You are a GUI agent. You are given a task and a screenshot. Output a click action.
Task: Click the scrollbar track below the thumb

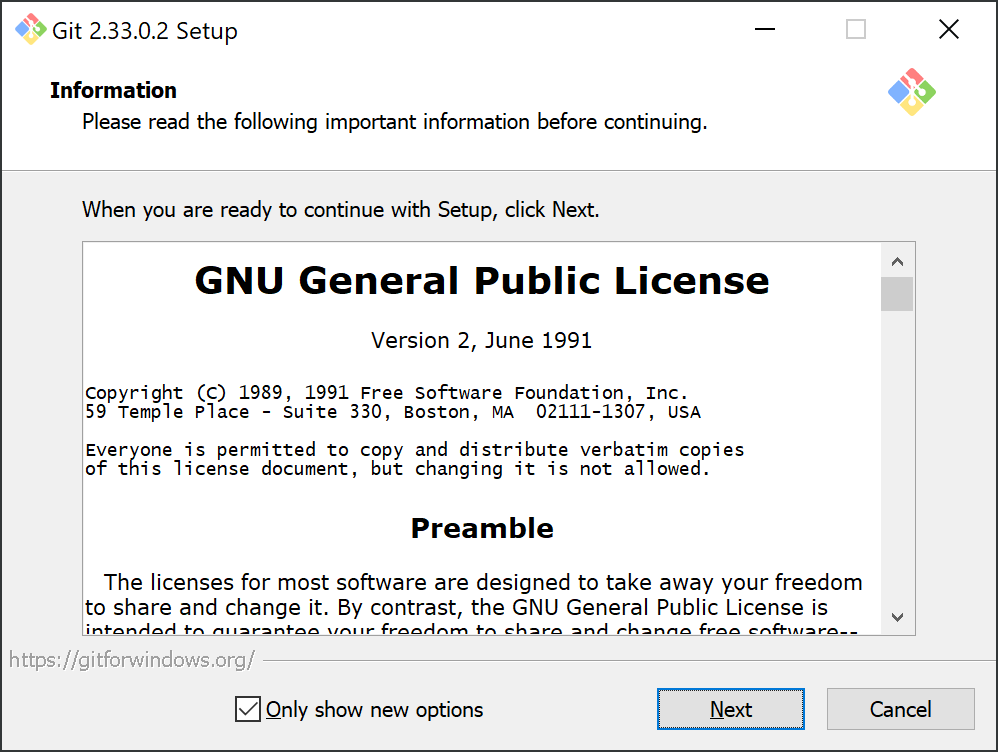click(897, 455)
